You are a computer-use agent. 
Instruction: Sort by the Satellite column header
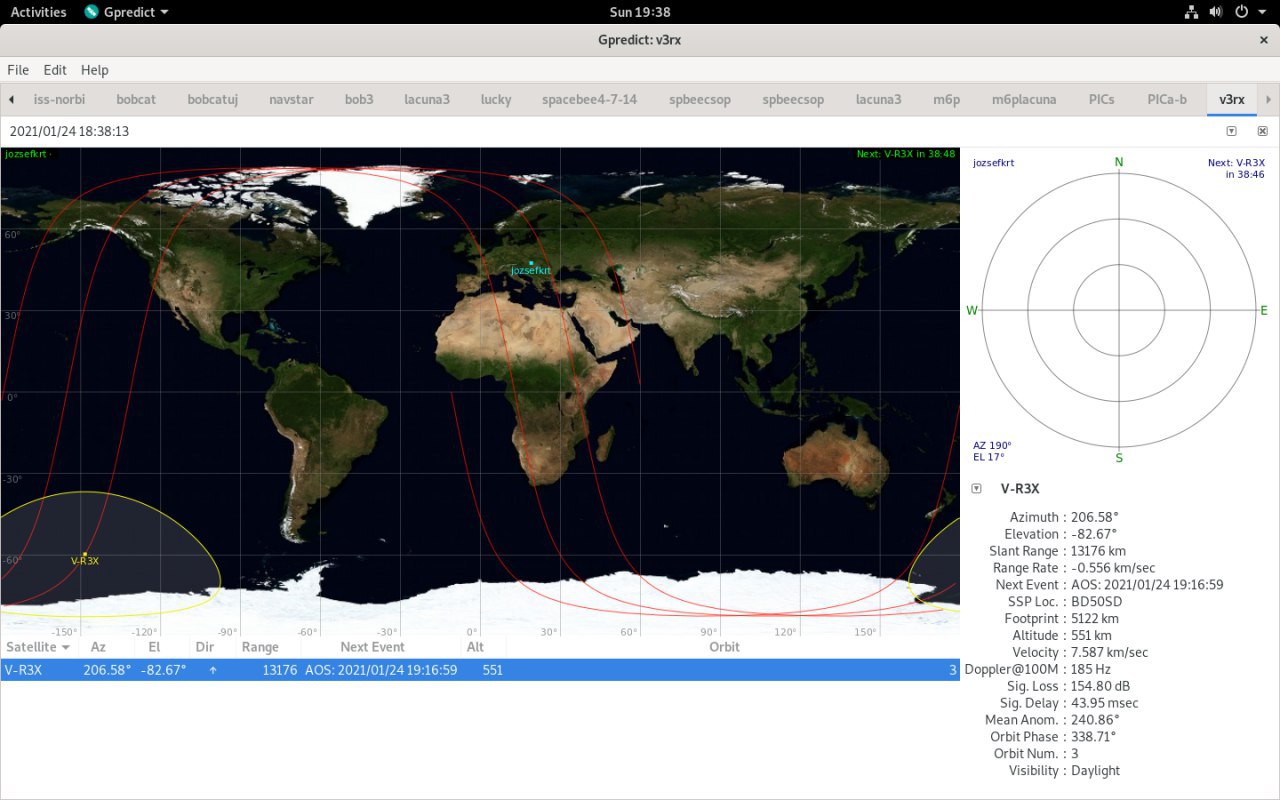38,647
